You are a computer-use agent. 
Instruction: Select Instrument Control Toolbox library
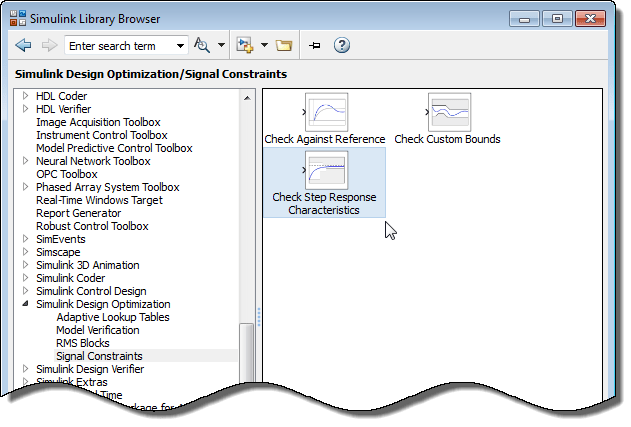101,135
